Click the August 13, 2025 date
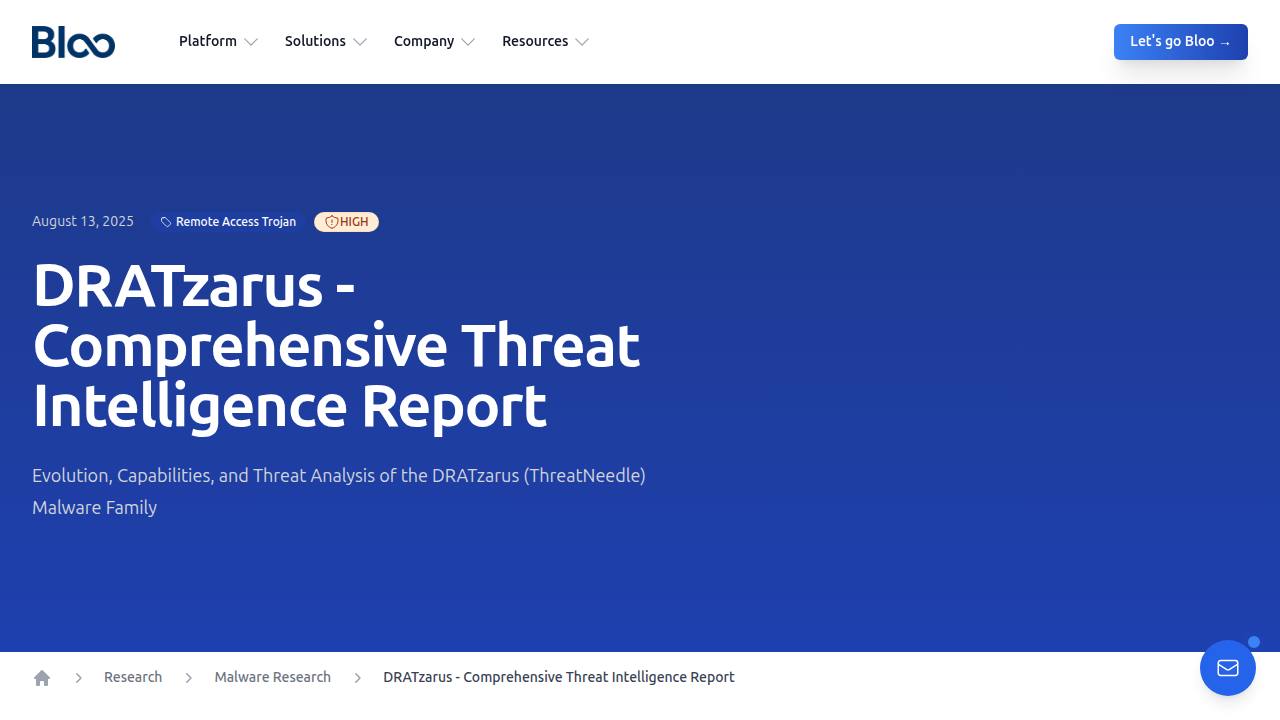The height and width of the screenshot is (720, 1280). (83, 221)
